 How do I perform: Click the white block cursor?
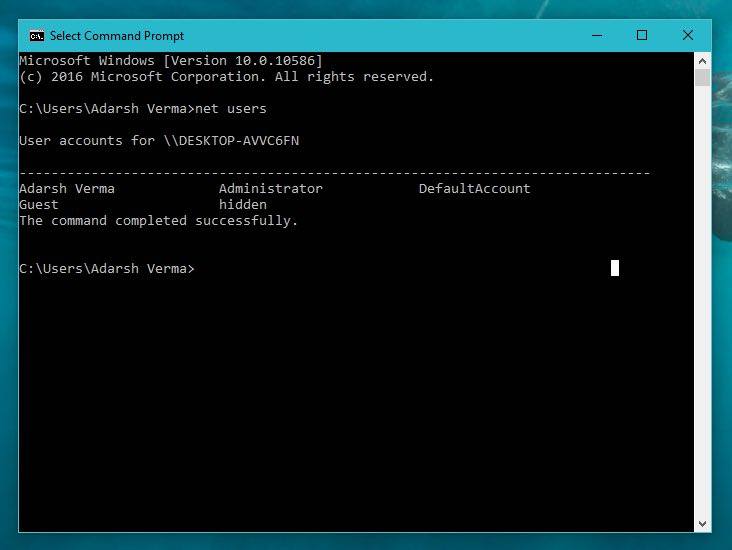pos(615,268)
